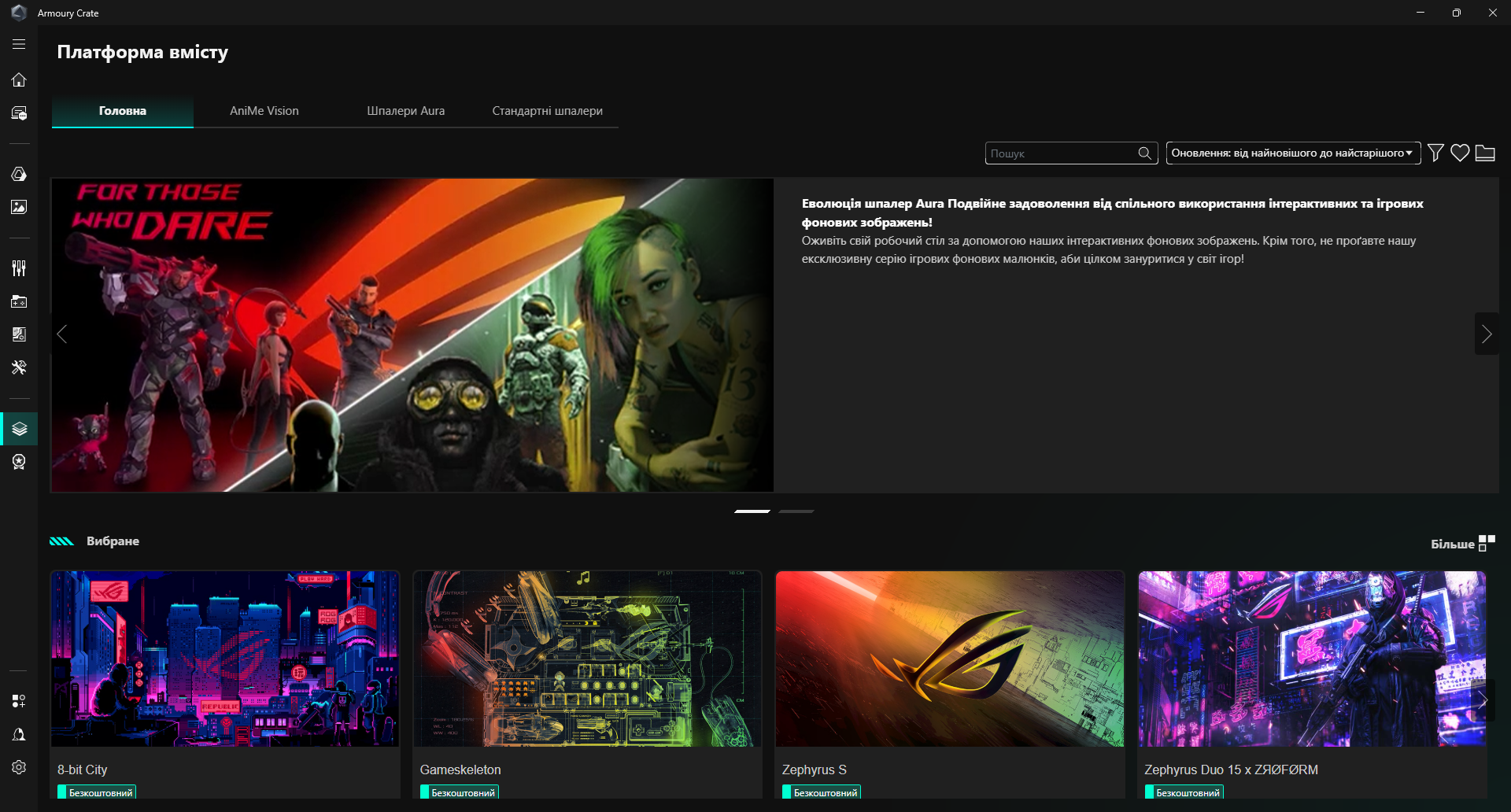Open the chart-document icon in the sidebar
1511x812 pixels.
pos(19,334)
